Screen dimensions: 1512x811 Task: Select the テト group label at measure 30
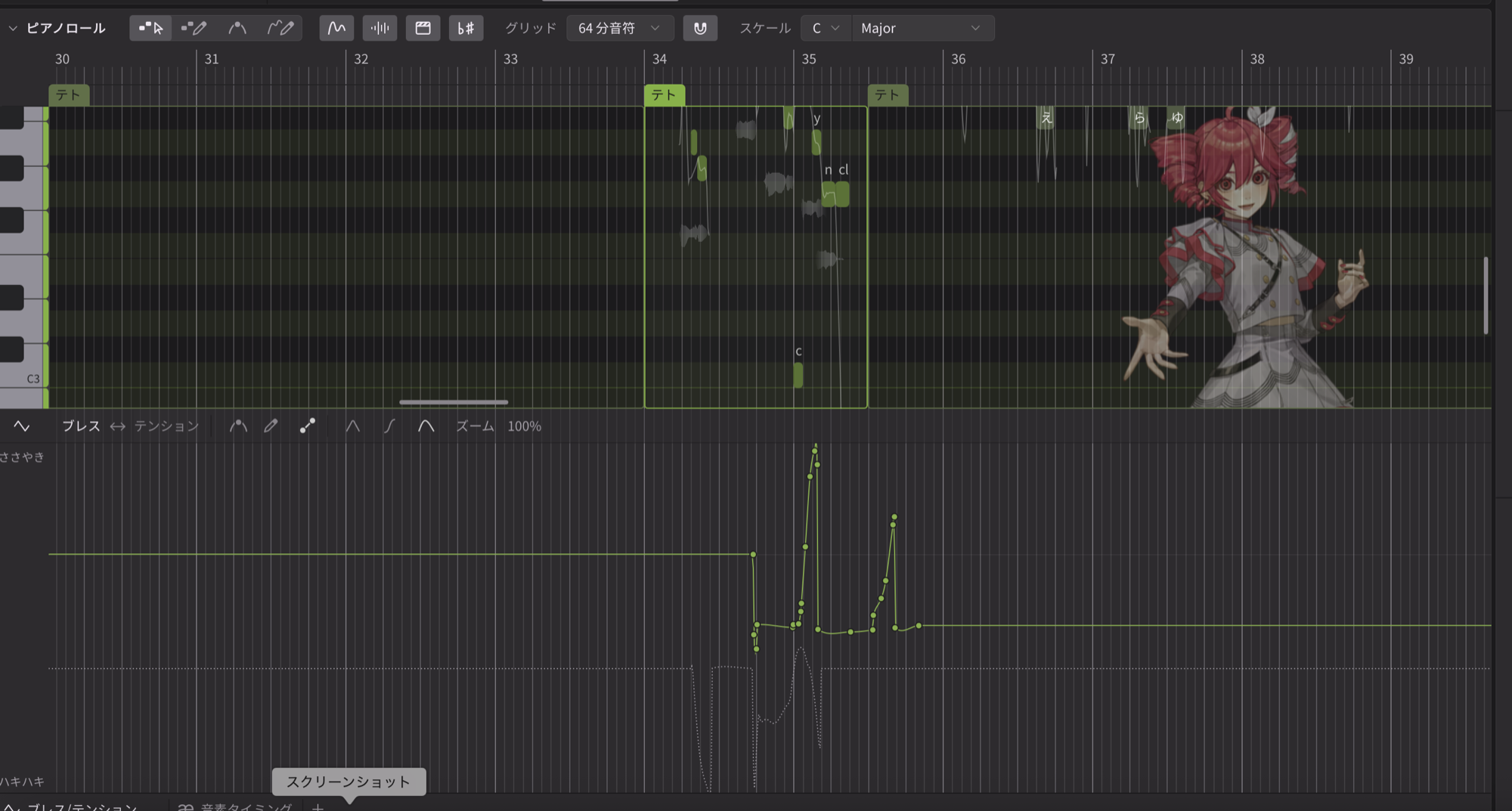pos(69,95)
